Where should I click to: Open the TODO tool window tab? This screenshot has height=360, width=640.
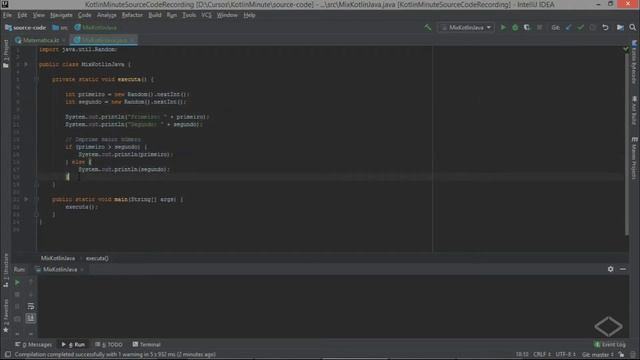pos(109,344)
